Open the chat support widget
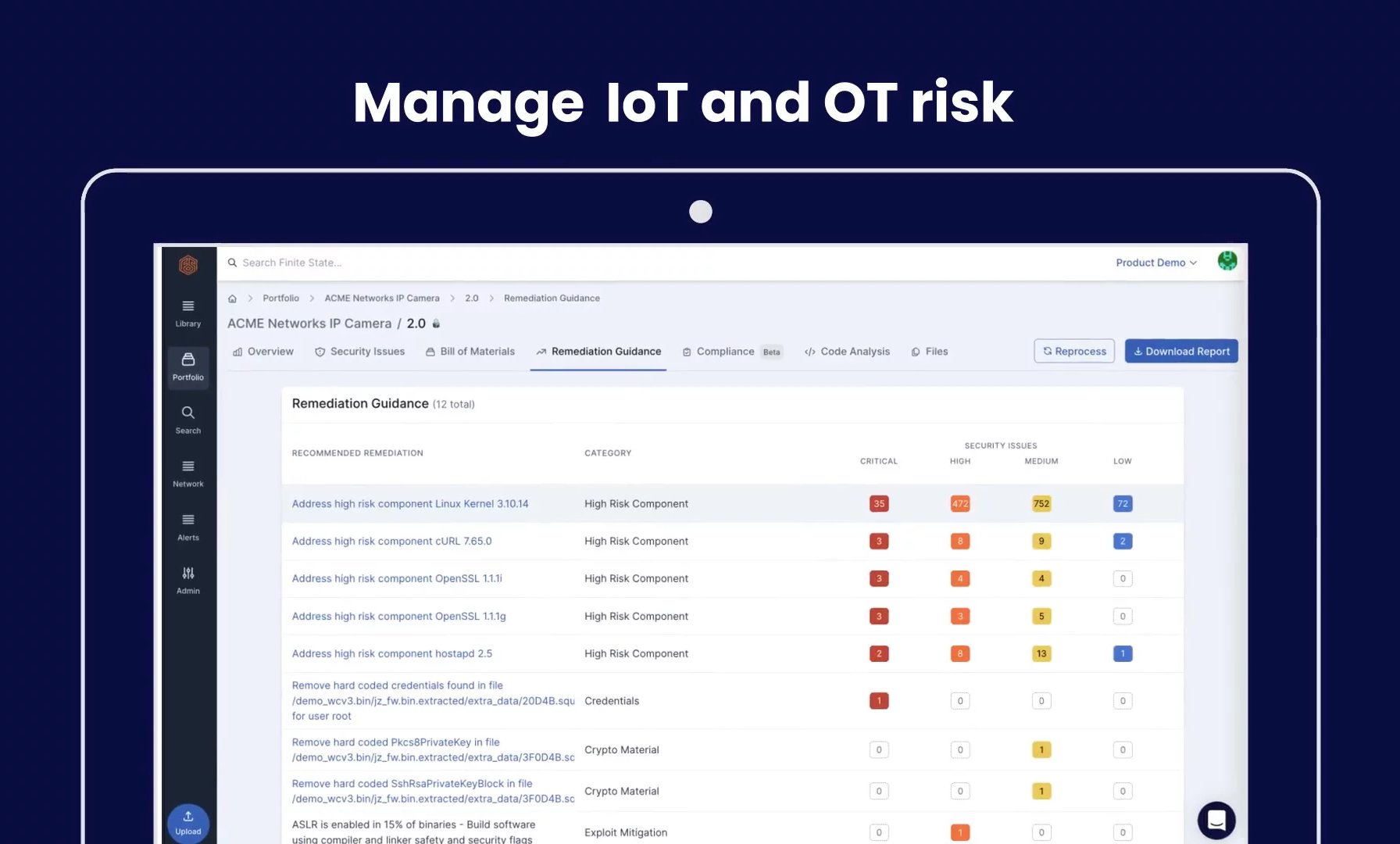Screen dimensions: 1400x844 point(1216,821)
